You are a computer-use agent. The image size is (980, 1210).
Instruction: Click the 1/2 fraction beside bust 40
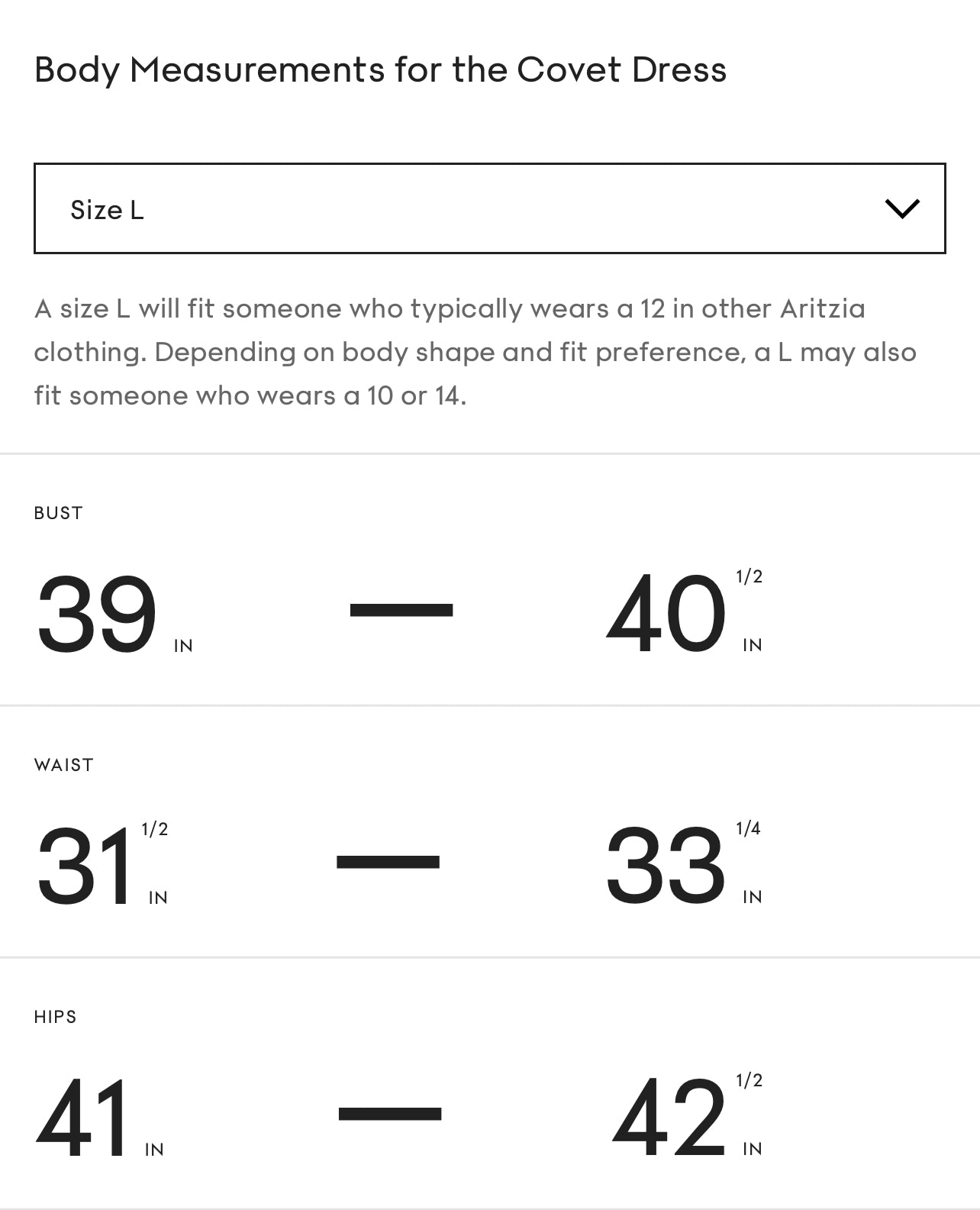pos(749,576)
